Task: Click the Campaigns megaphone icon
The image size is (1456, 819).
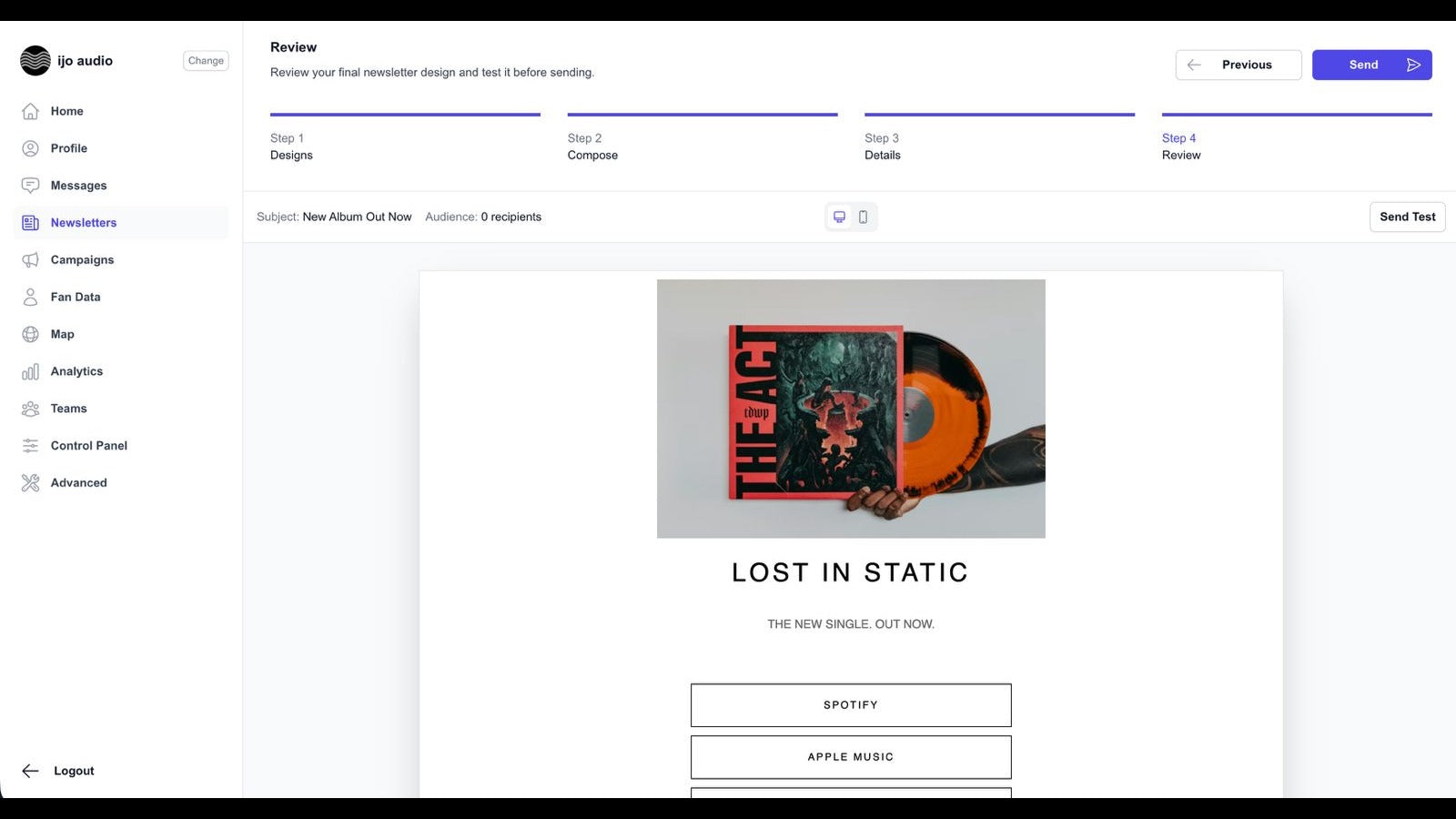Action: point(31,259)
